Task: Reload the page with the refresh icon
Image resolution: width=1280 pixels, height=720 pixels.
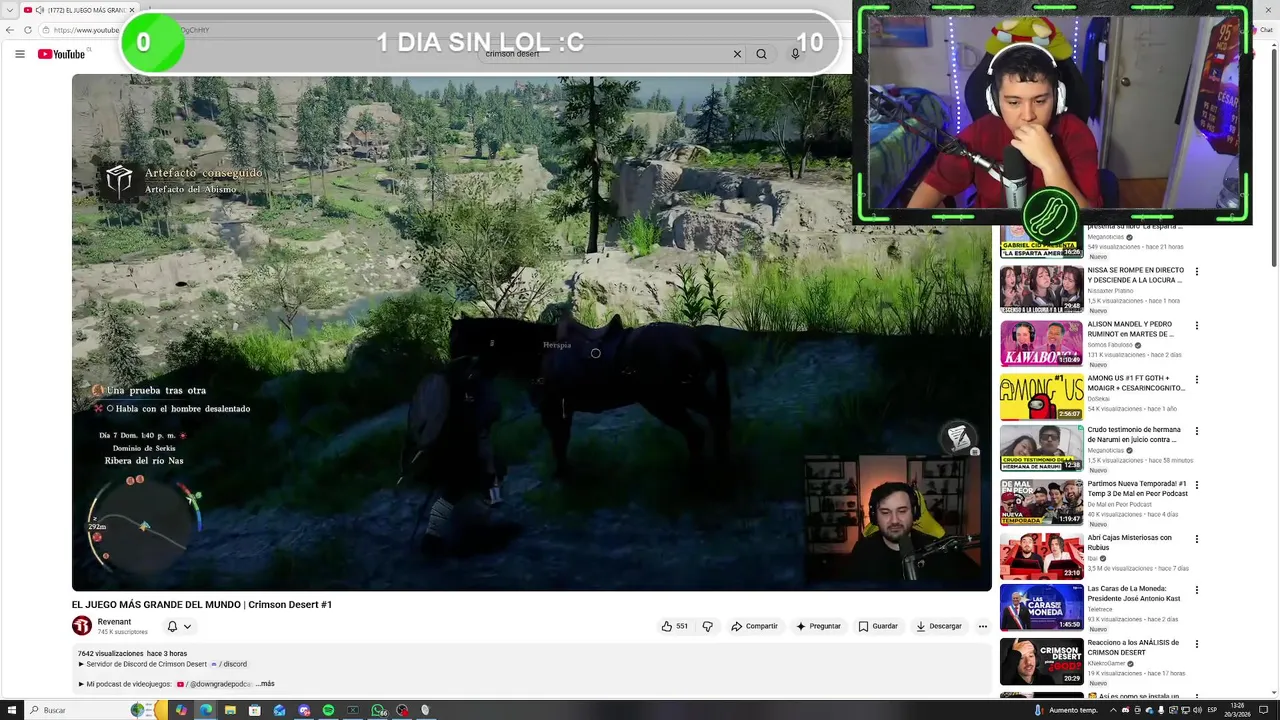Action: pos(28,30)
